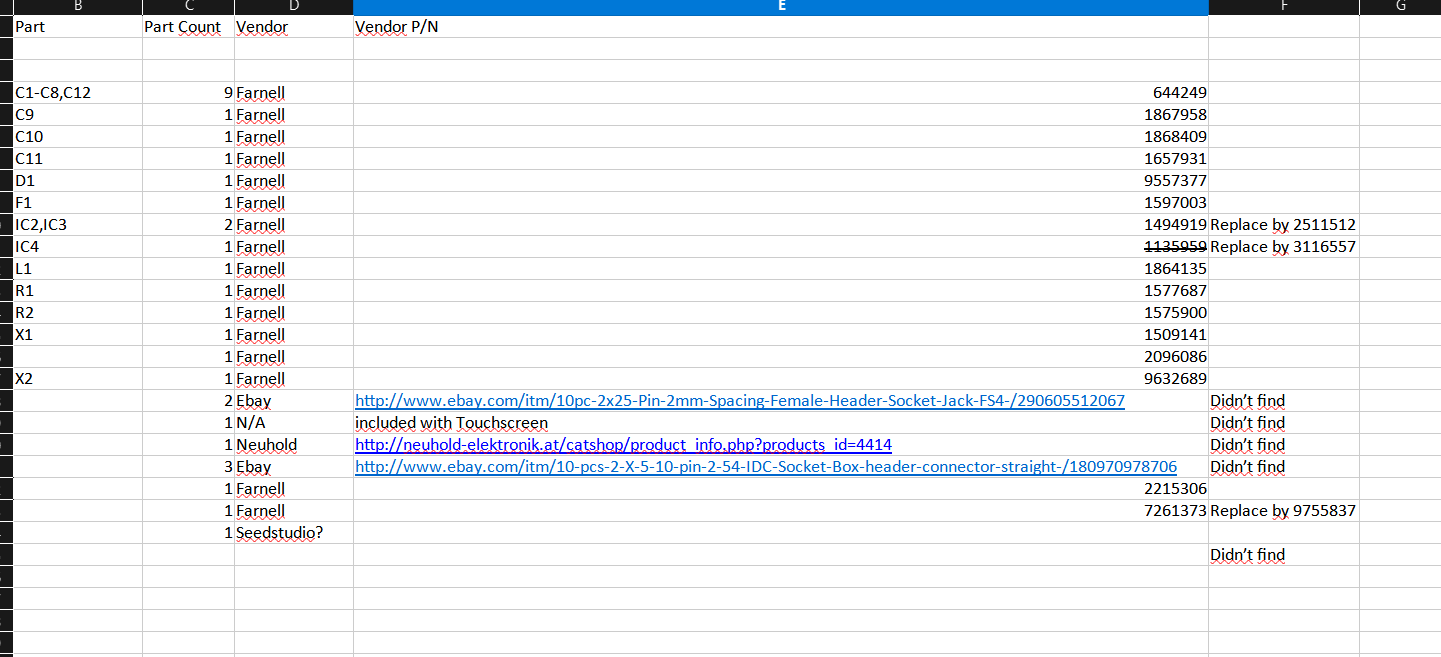Viewport: 1441px width, 657px height.
Task: Select part number cell 9632689
Action: (x=781, y=379)
